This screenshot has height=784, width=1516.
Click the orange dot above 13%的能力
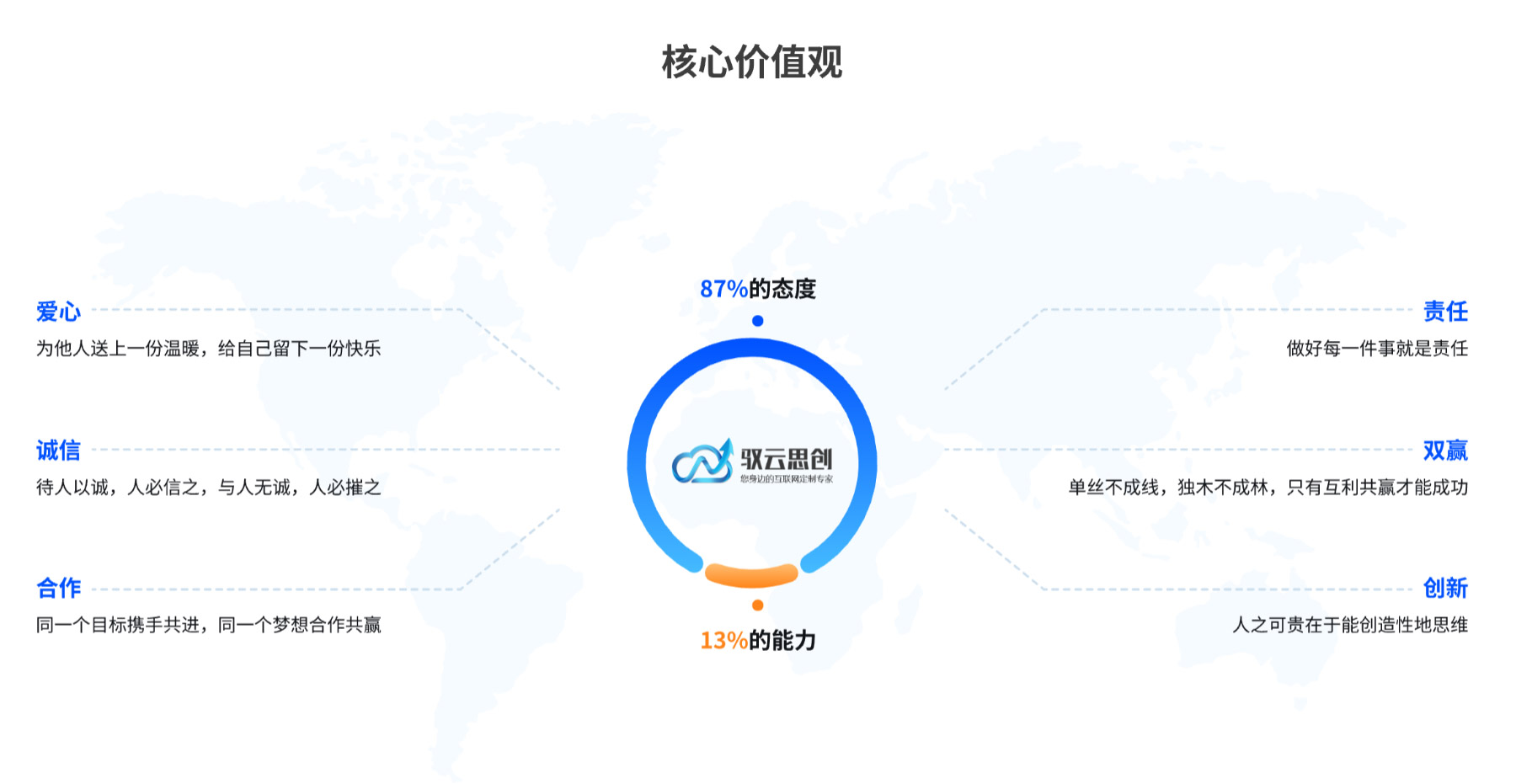pos(757,605)
